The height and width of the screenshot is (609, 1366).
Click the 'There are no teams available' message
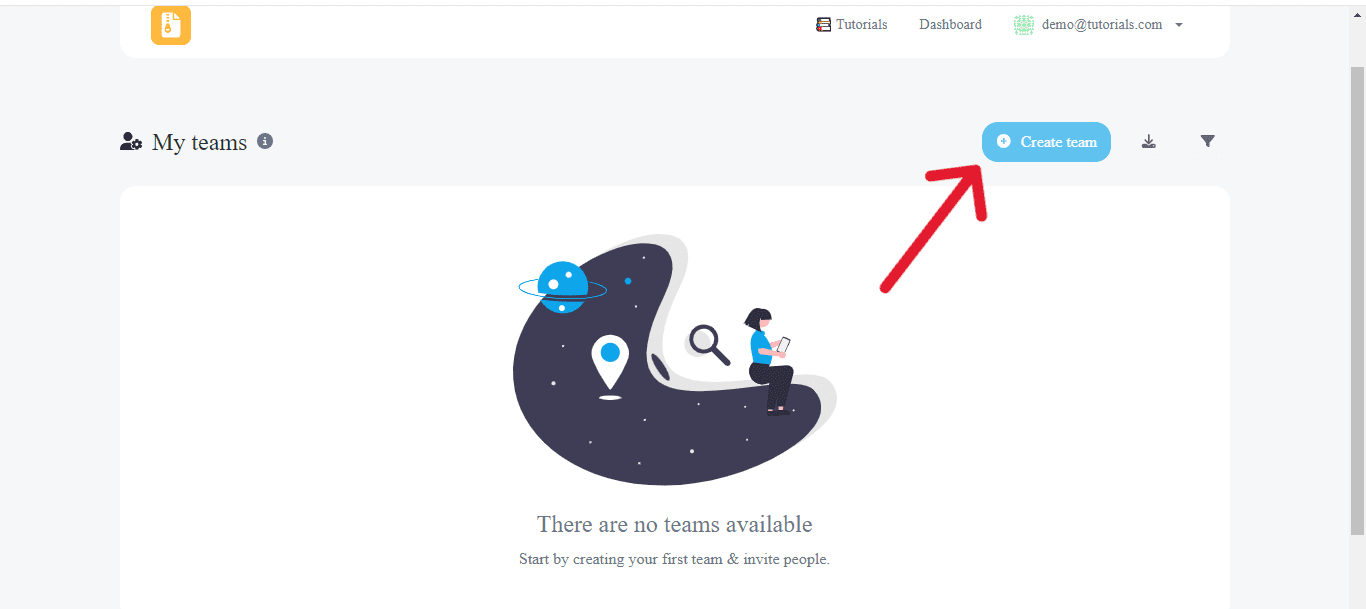click(675, 524)
